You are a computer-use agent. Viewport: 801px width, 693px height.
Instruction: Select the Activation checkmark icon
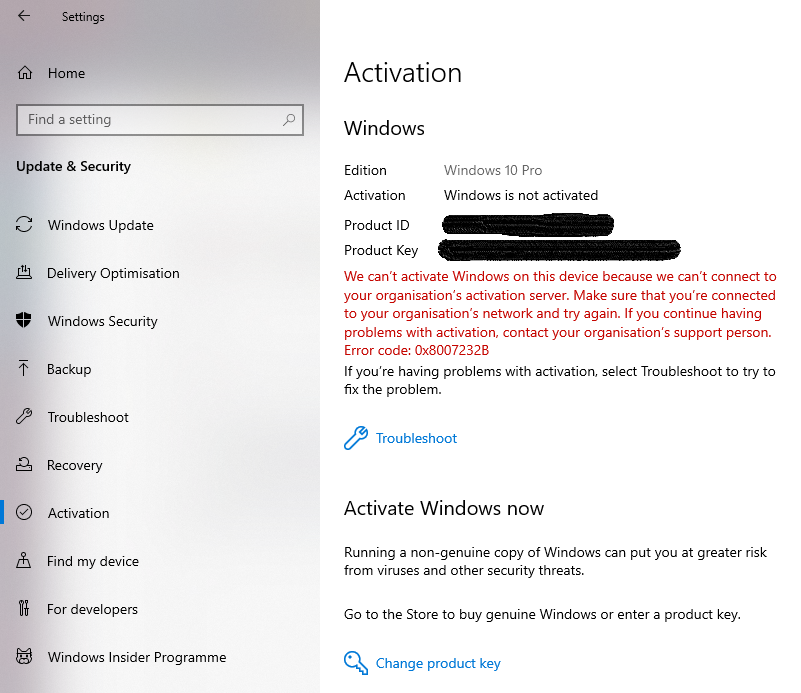click(24, 512)
